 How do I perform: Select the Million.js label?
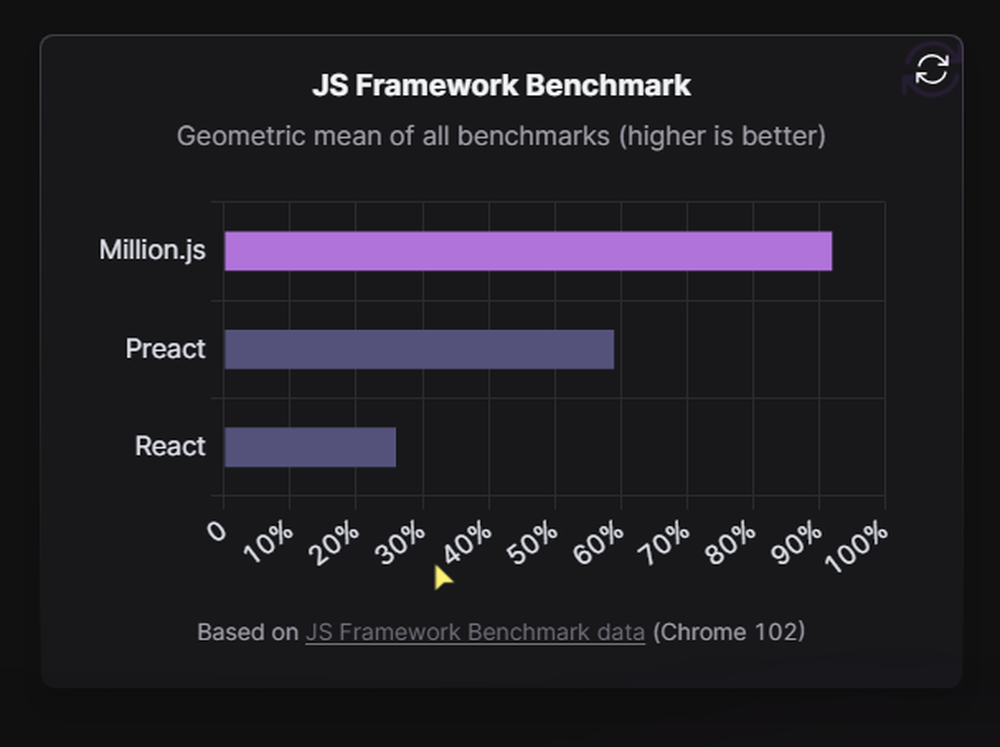(x=151, y=250)
